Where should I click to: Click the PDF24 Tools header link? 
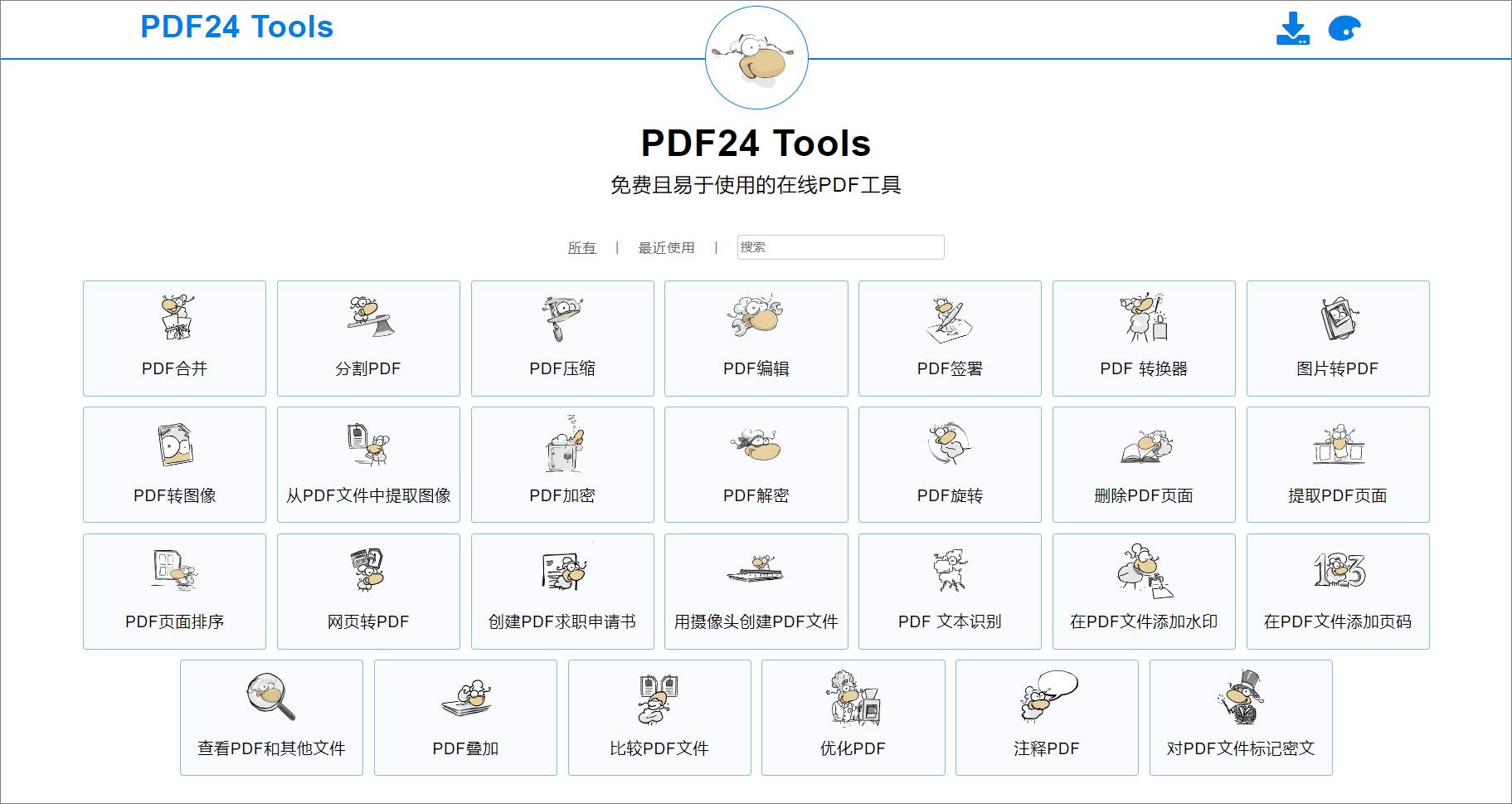tap(236, 27)
